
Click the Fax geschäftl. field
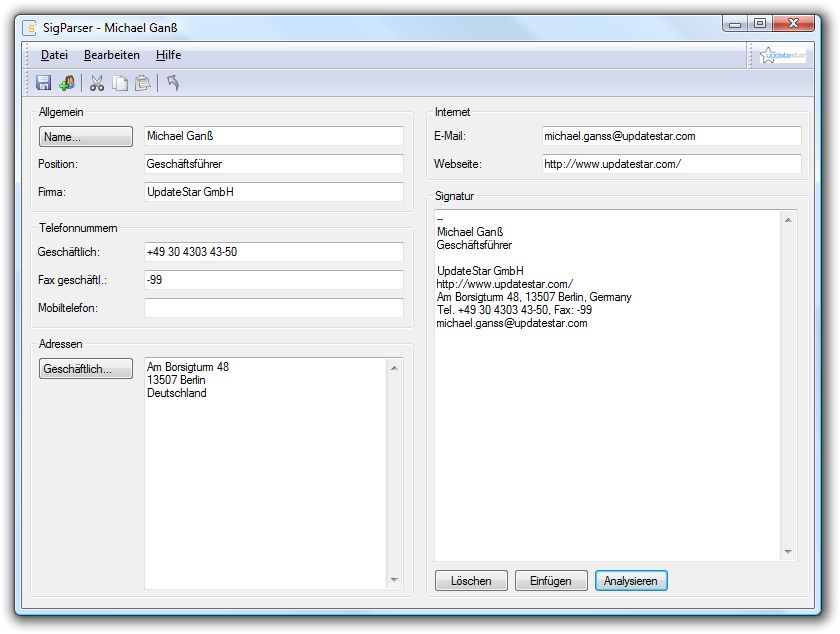point(274,280)
